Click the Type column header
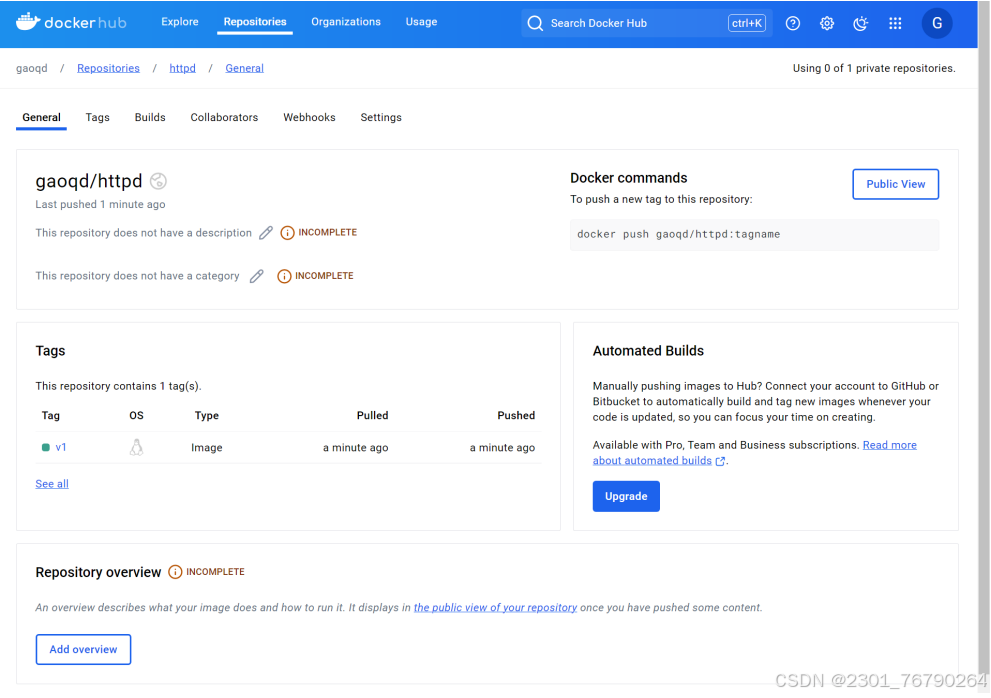The height and width of the screenshot is (698, 991). coord(207,415)
